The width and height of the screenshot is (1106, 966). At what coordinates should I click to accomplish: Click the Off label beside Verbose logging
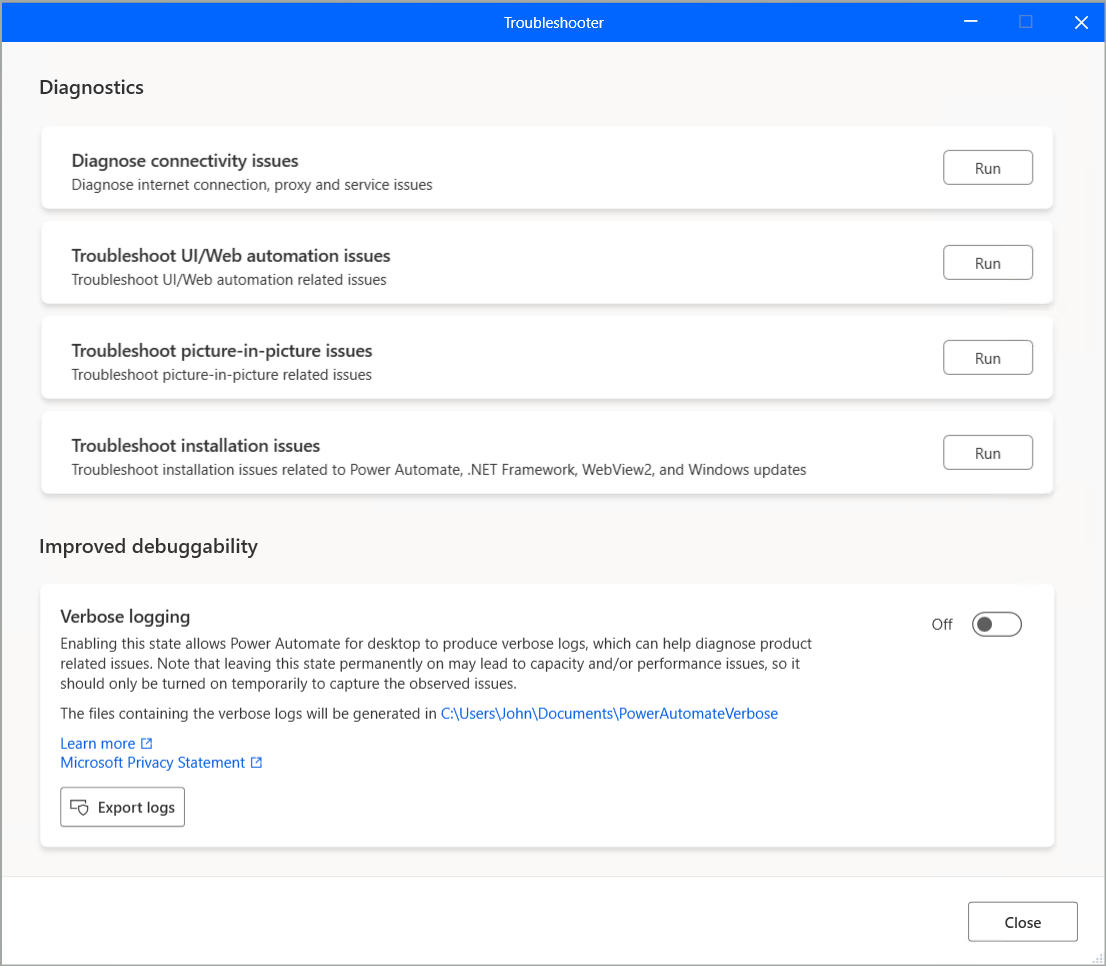pyautogui.click(x=942, y=625)
